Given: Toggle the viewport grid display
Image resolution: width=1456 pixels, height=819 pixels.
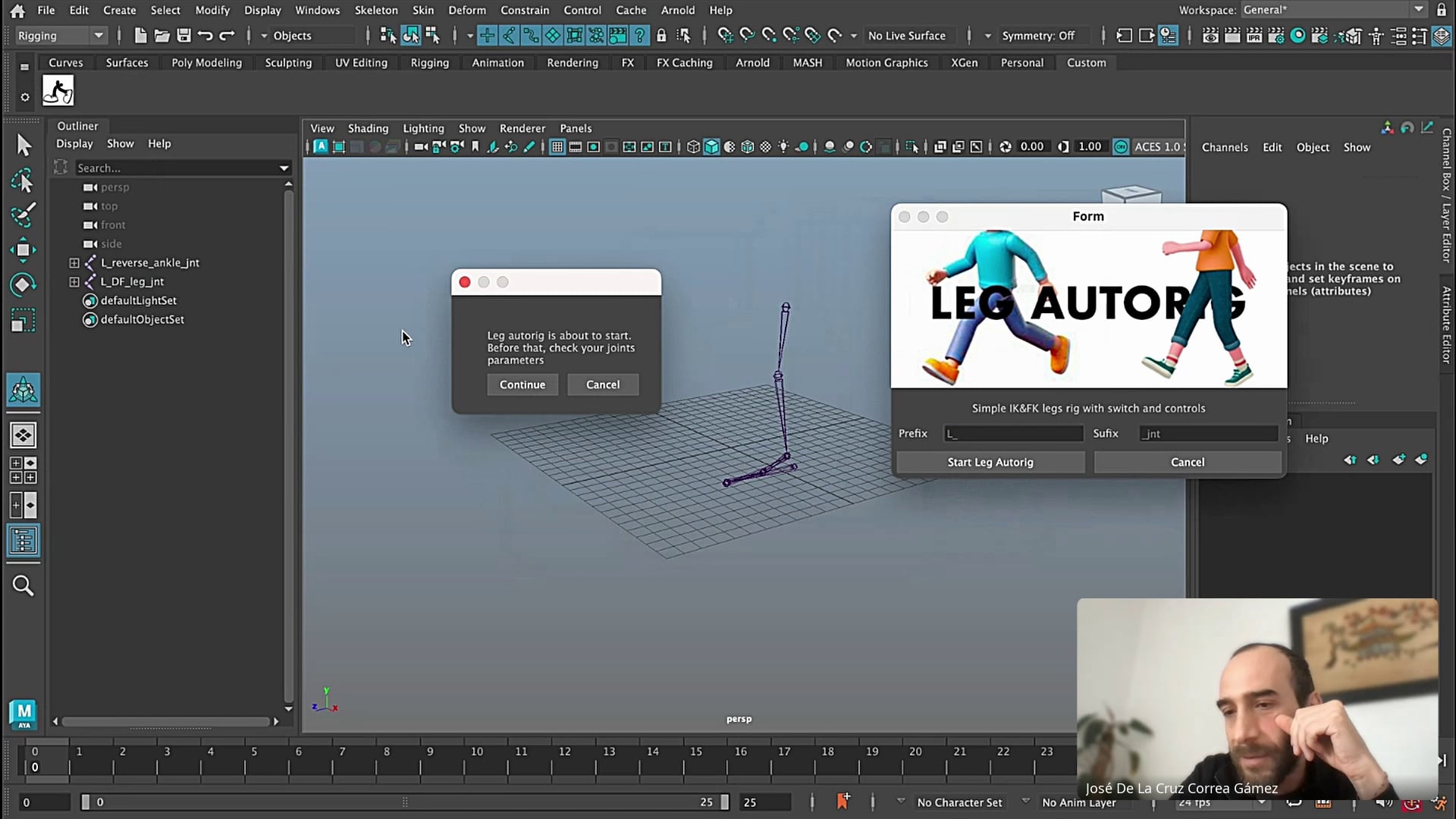Looking at the screenshot, I should tap(557, 147).
